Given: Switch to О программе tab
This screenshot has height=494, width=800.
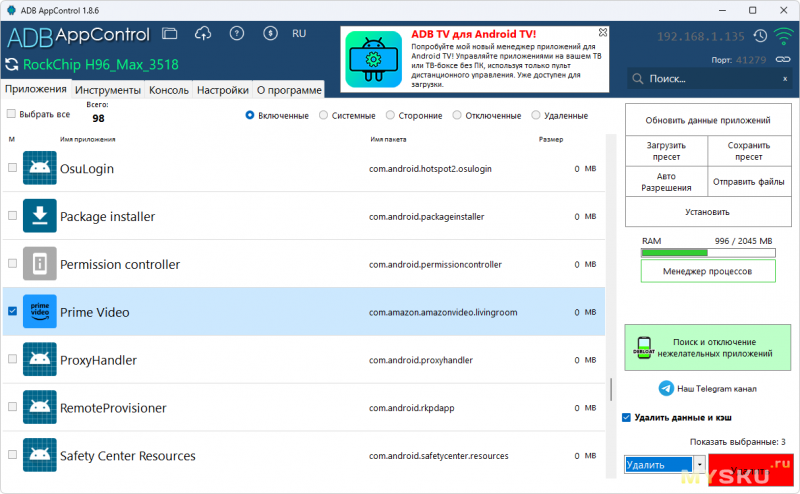Looking at the screenshot, I should pos(289,90).
